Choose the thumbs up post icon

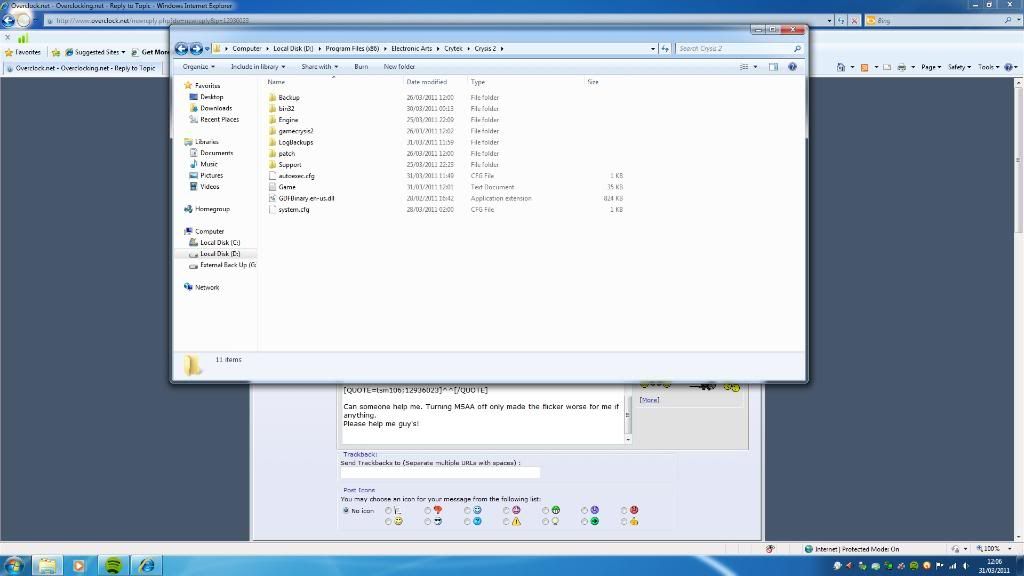(x=633, y=521)
